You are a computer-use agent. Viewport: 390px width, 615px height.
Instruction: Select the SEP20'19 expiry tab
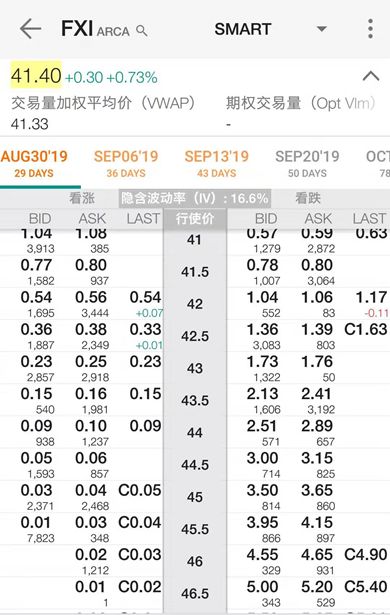307,163
